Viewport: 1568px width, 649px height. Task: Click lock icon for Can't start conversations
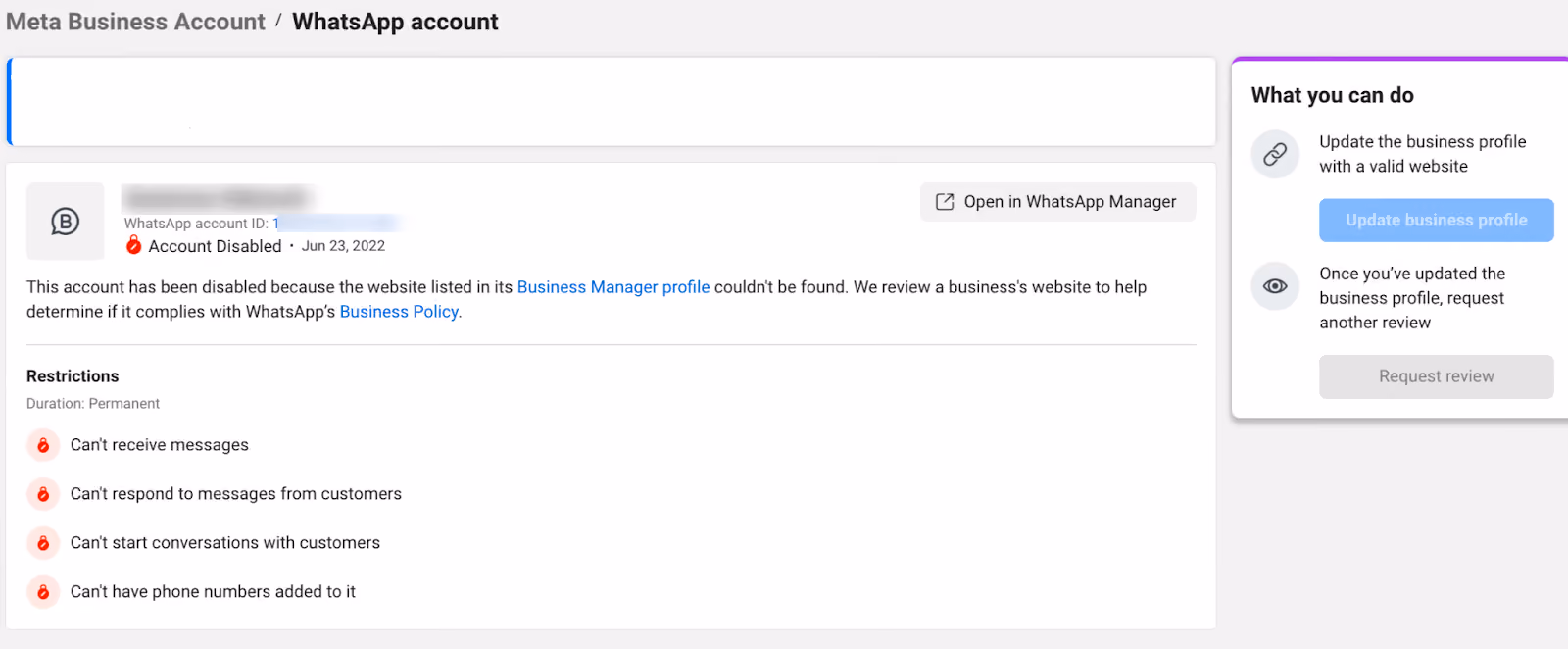43,543
